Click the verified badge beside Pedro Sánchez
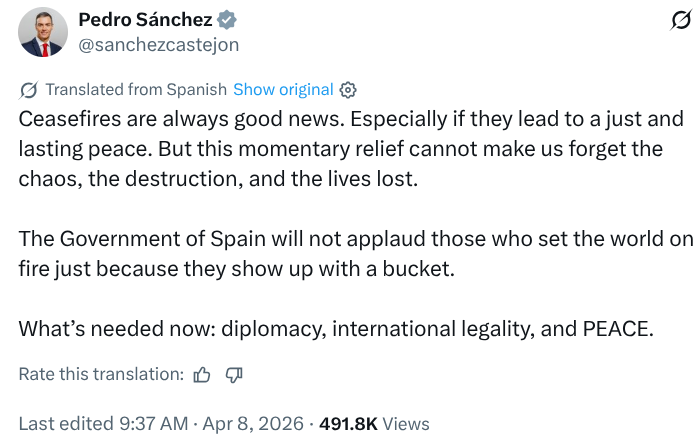 coord(227,20)
